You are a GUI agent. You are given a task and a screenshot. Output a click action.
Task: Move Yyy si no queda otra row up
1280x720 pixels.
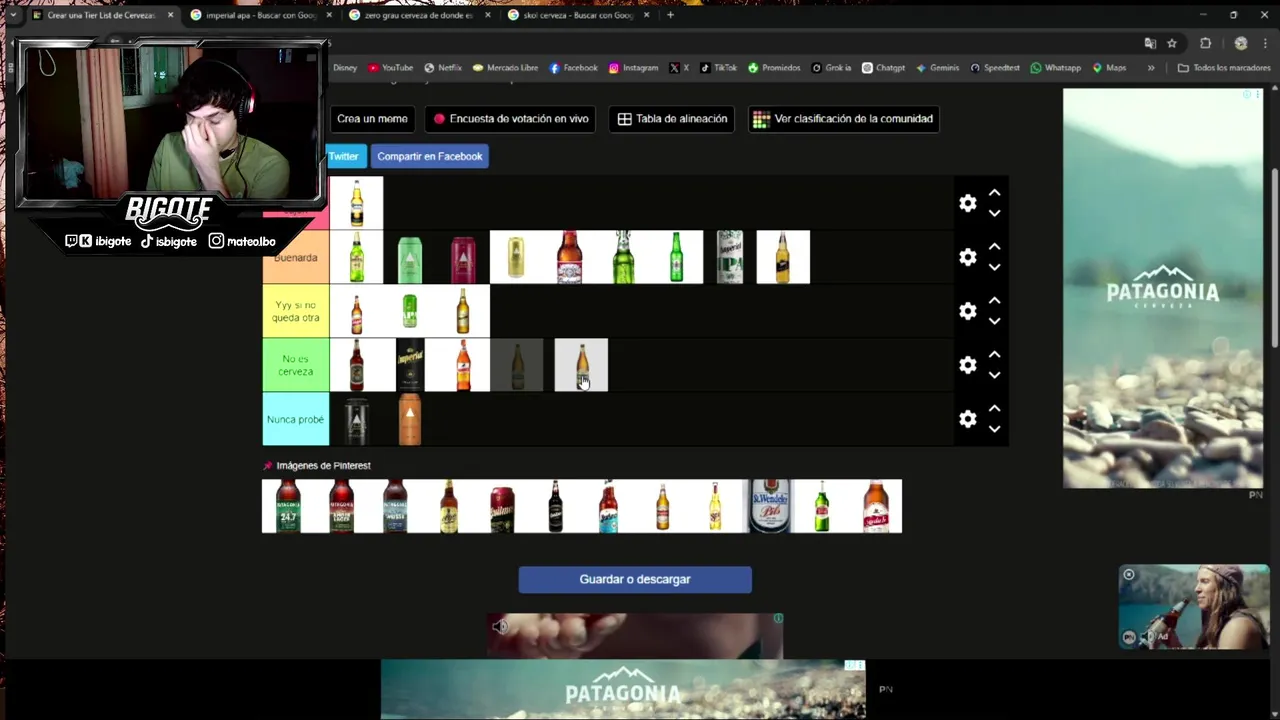[994, 301]
